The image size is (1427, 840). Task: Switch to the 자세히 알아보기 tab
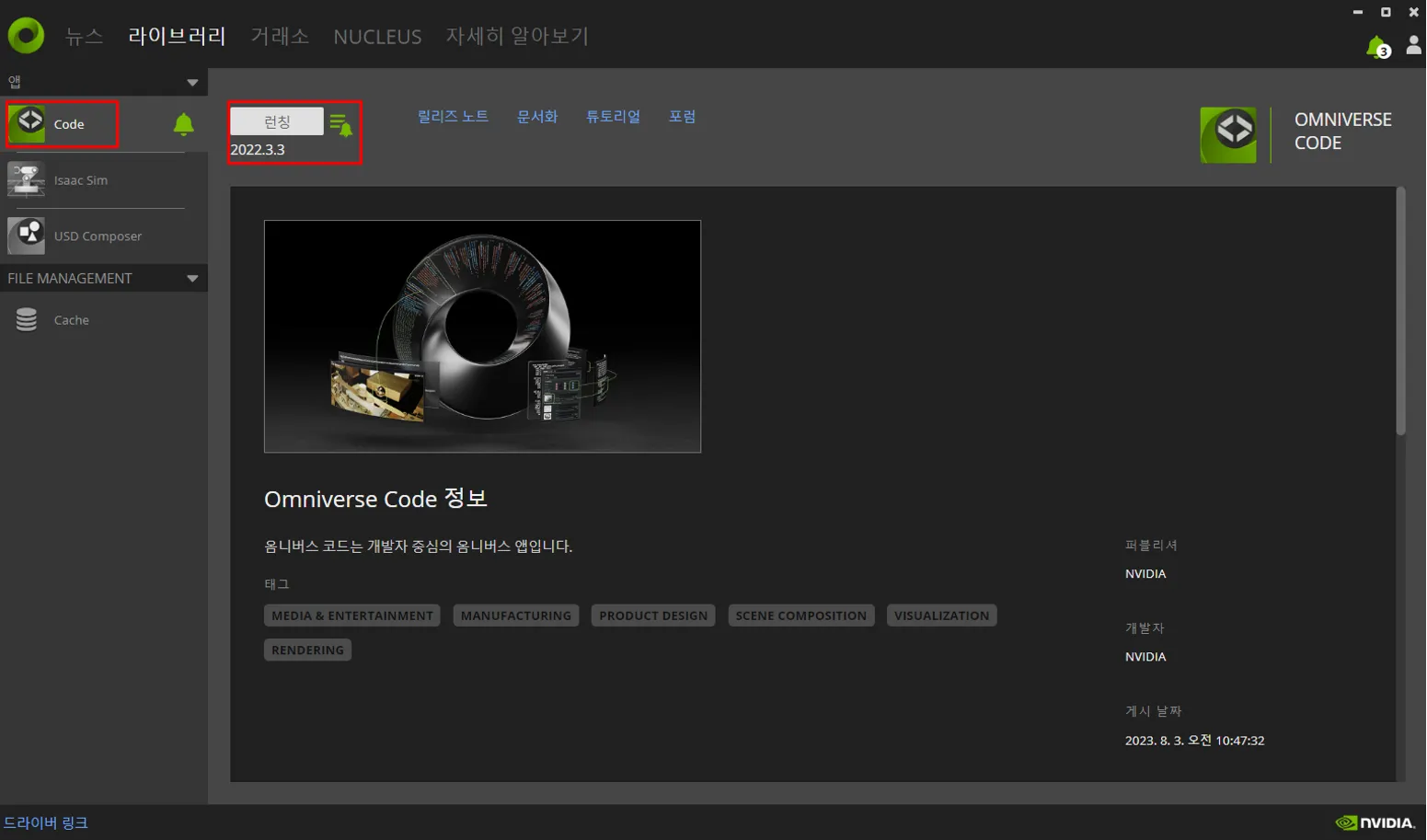[x=517, y=36]
